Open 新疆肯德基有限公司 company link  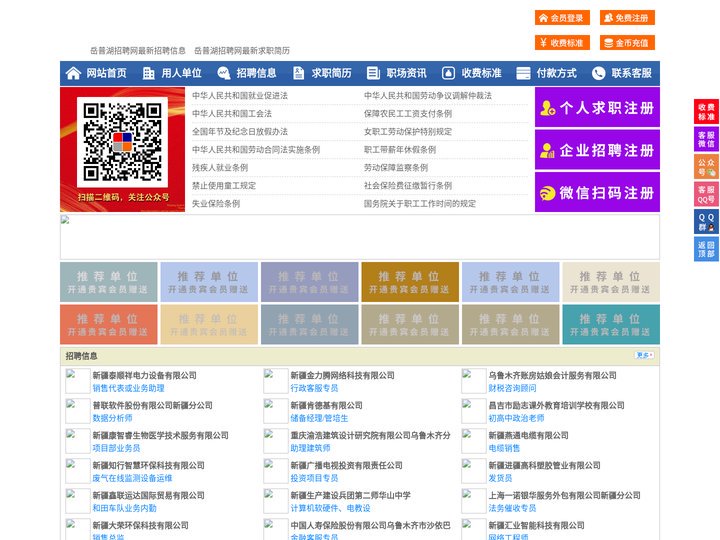[x=326, y=405]
